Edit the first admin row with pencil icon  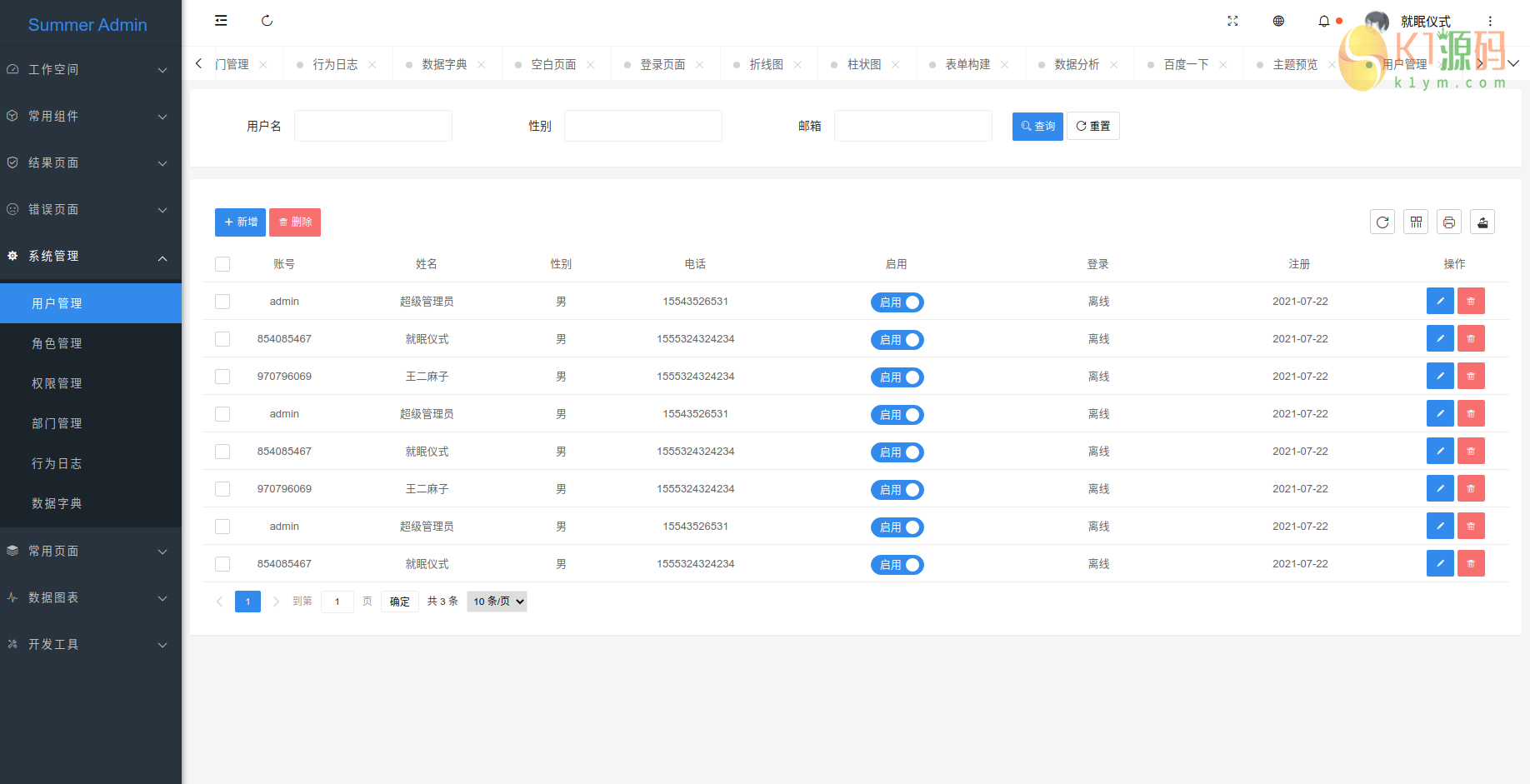(1440, 302)
